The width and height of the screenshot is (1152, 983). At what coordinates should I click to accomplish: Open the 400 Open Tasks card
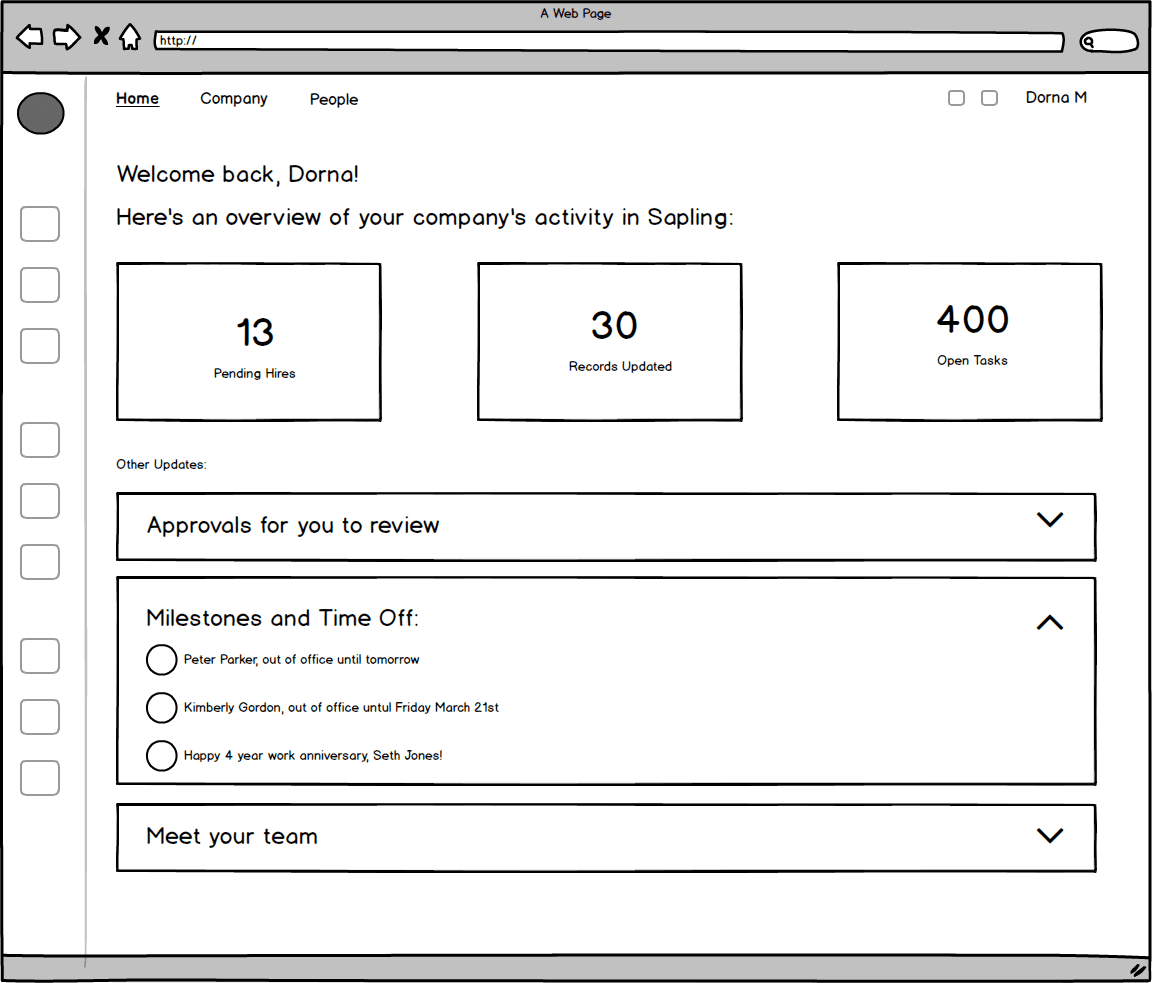click(970, 342)
